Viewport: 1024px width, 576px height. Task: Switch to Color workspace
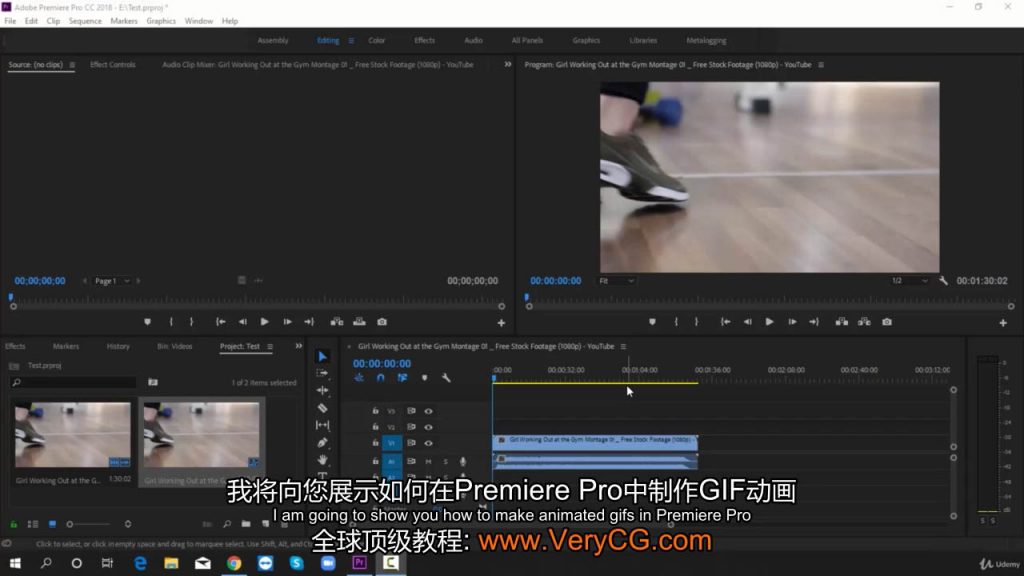(377, 40)
